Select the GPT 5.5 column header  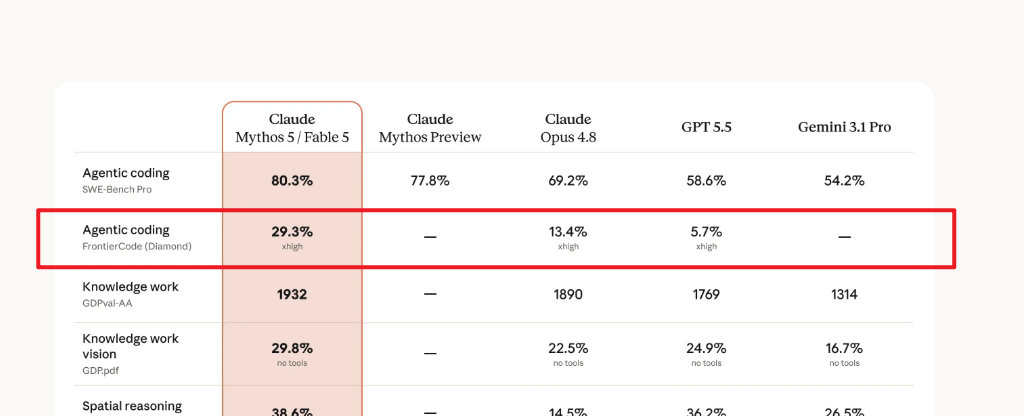(706, 127)
